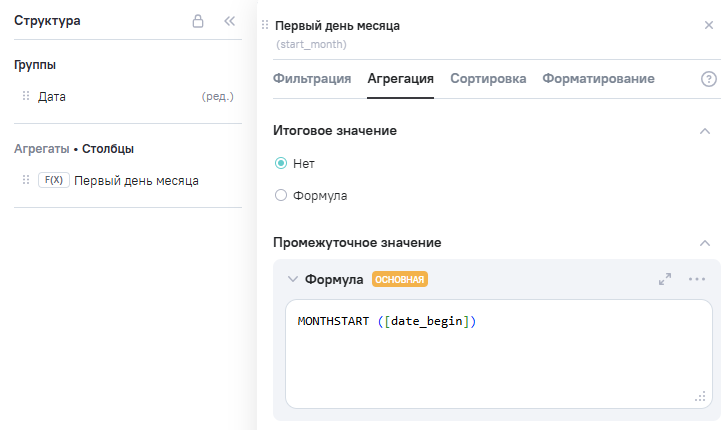This screenshot has height=430, width=728.
Task: Switch to the Сортировка tab
Action: (488, 78)
